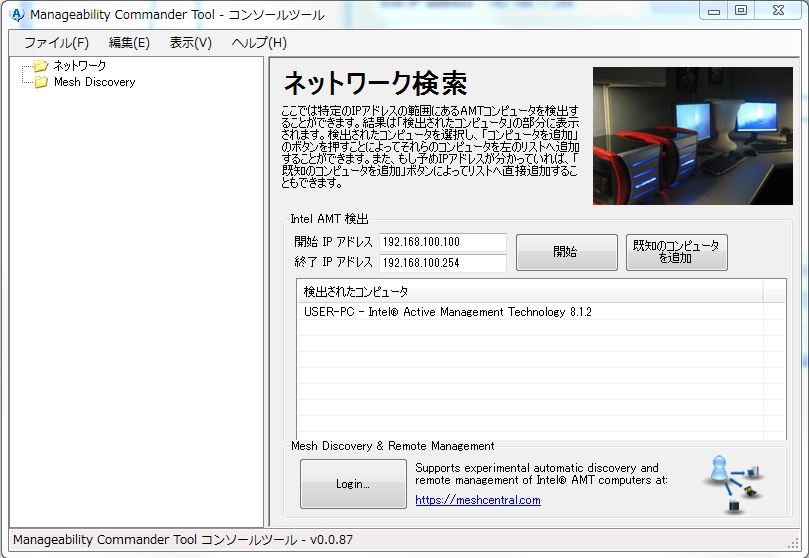Click the mesh network users icon
Screen dimensions: 809x558
pos(733,484)
